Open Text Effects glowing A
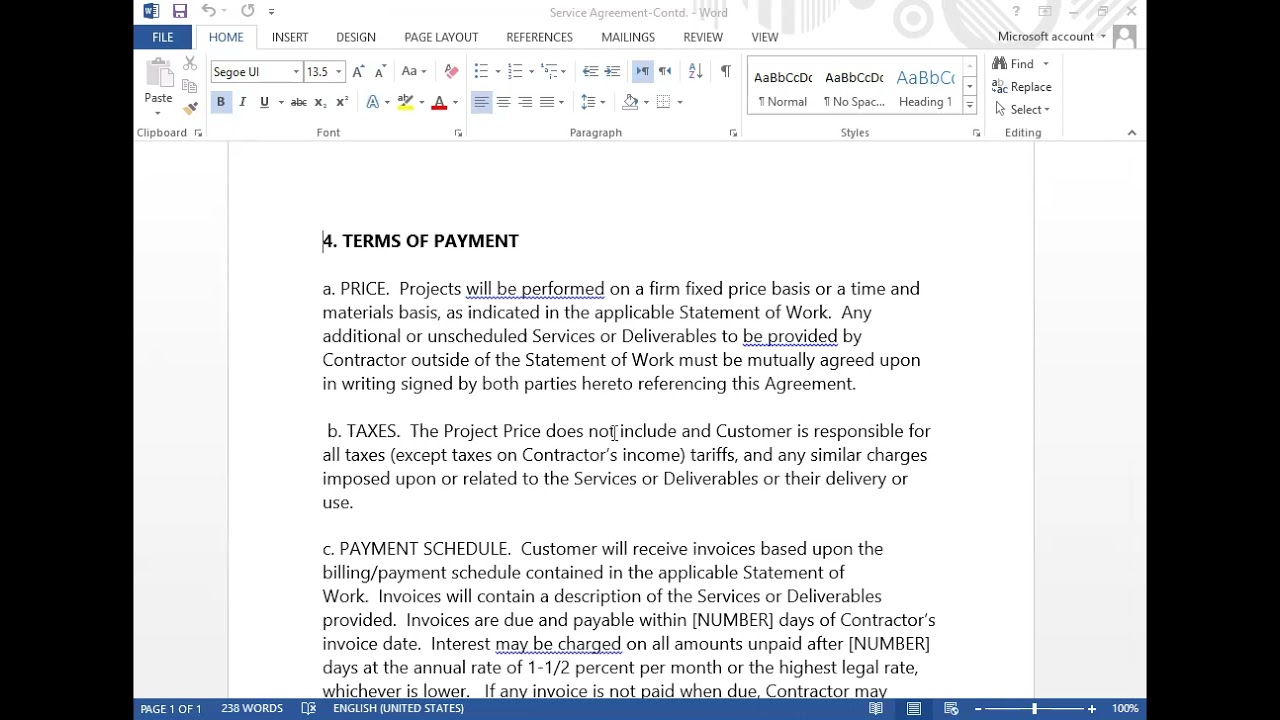This screenshot has width=1280, height=720. click(x=372, y=102)
